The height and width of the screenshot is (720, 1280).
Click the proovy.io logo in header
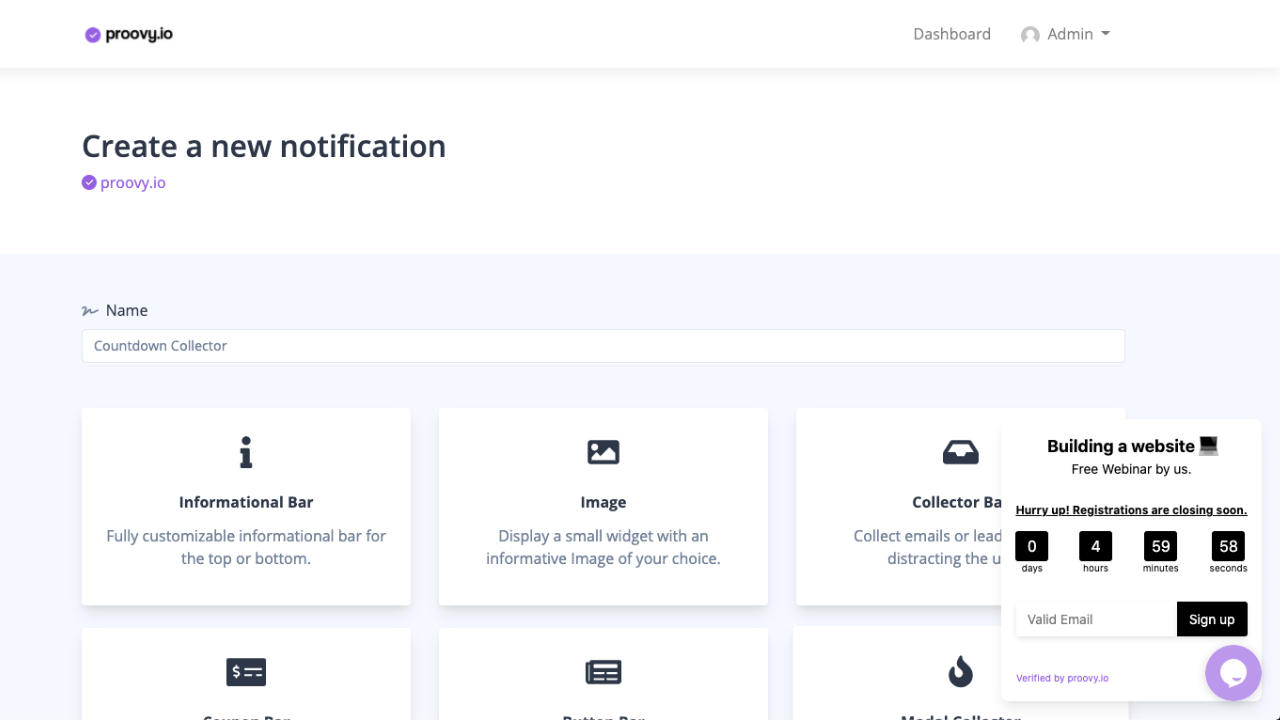tap(129, 34)
